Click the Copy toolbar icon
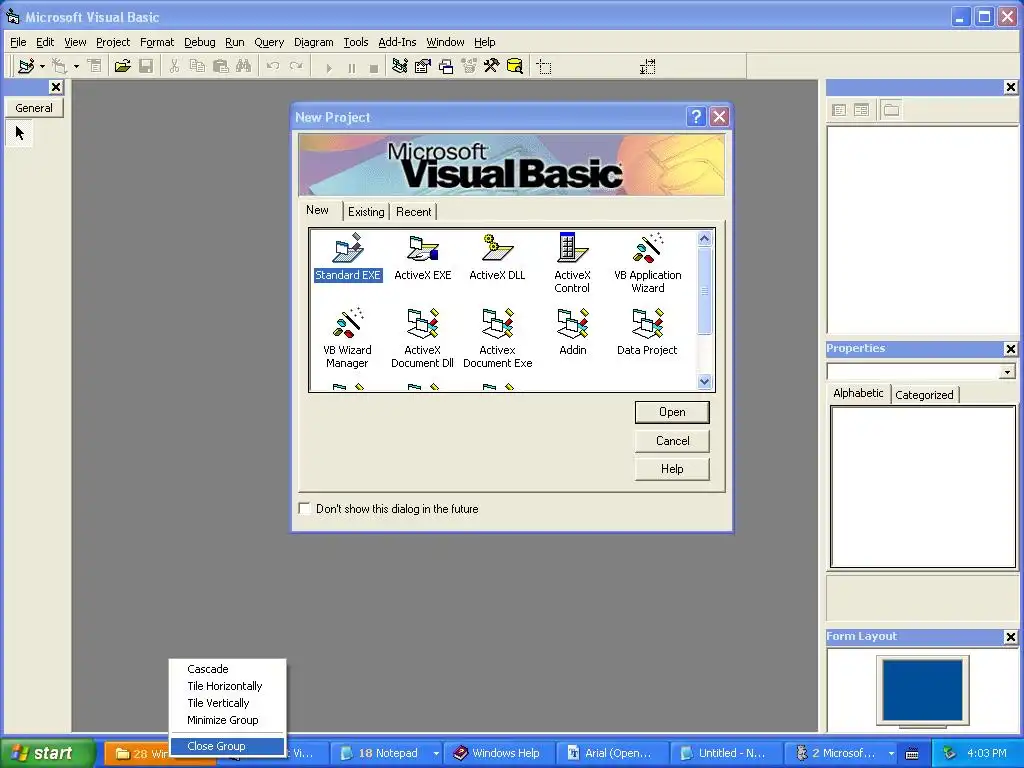Image resolution: width=1024 pixels, height=768 pixels. coord(197,66)
